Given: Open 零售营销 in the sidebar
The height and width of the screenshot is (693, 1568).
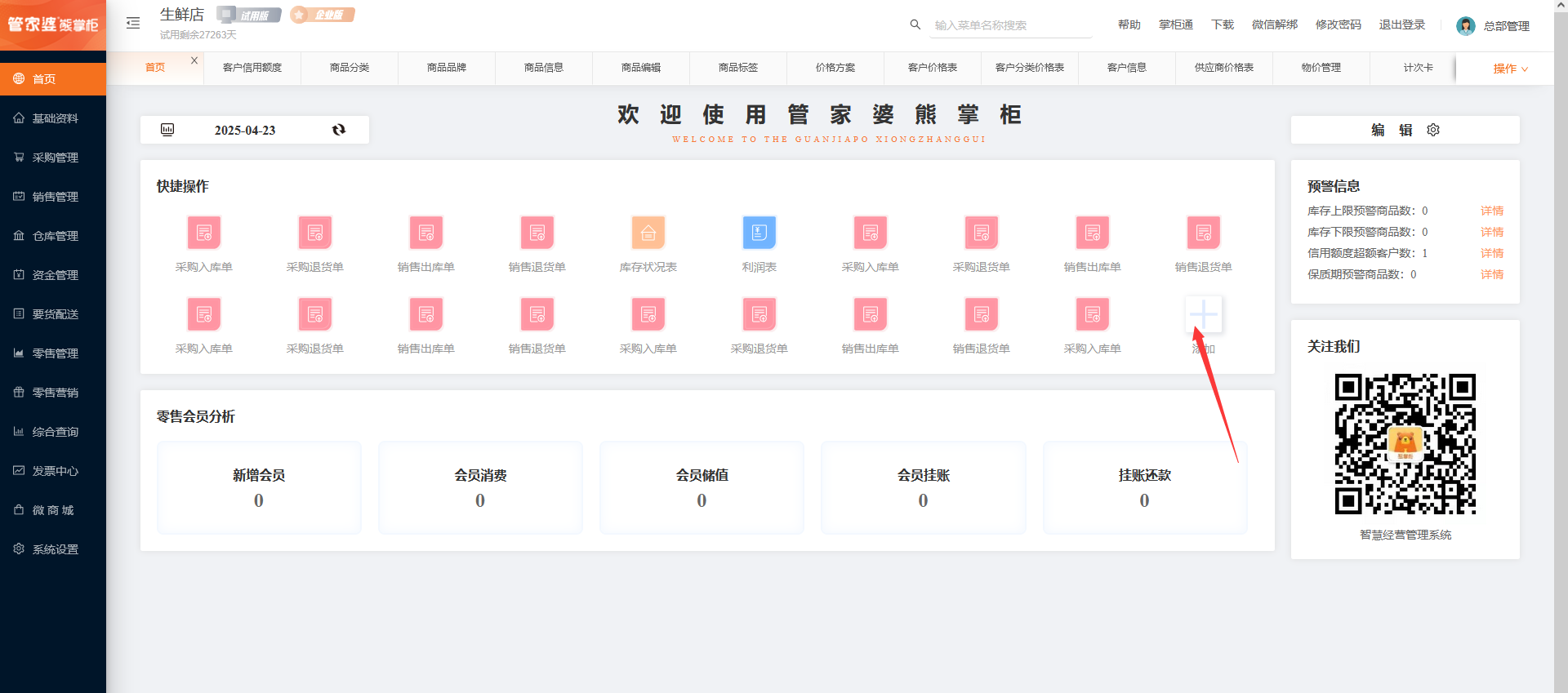Looking at the screenshot, I should [x=53, y=393].
